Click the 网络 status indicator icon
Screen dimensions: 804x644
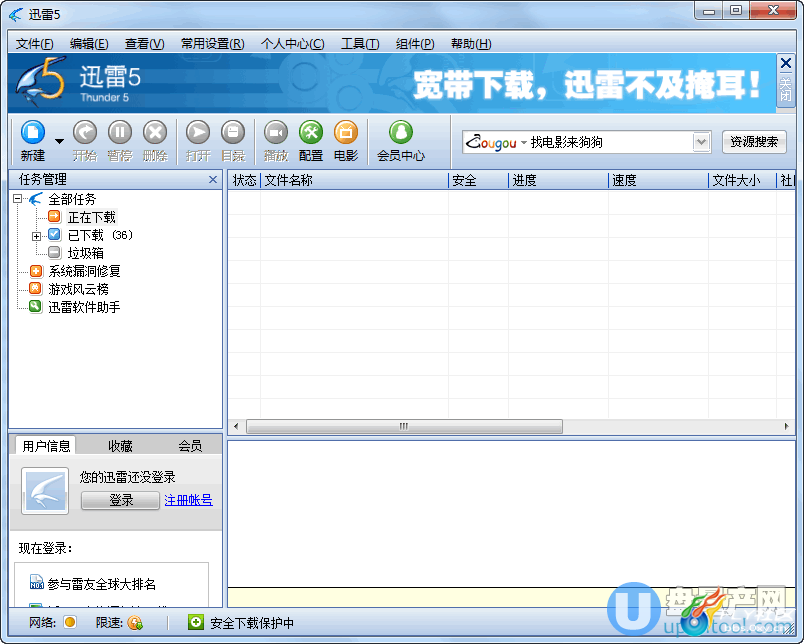pos(70,622)
